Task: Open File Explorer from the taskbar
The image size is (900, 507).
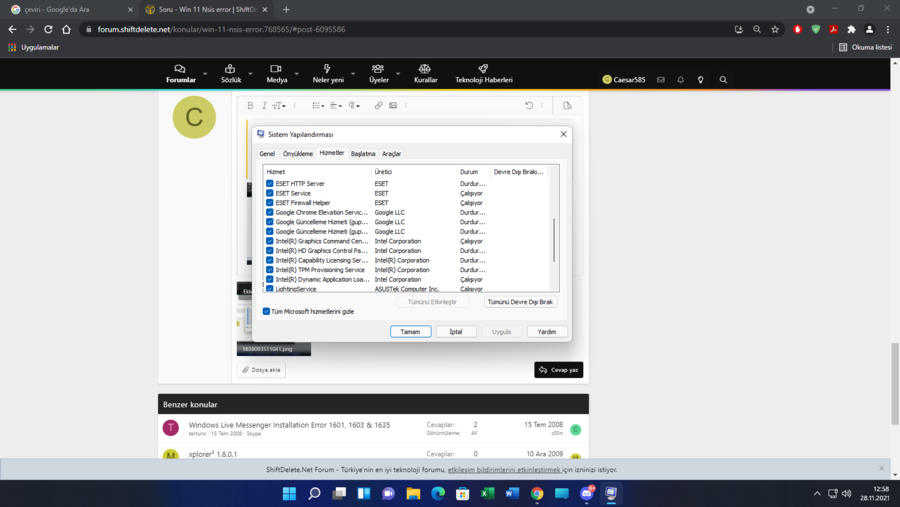Action: [413, 493]
